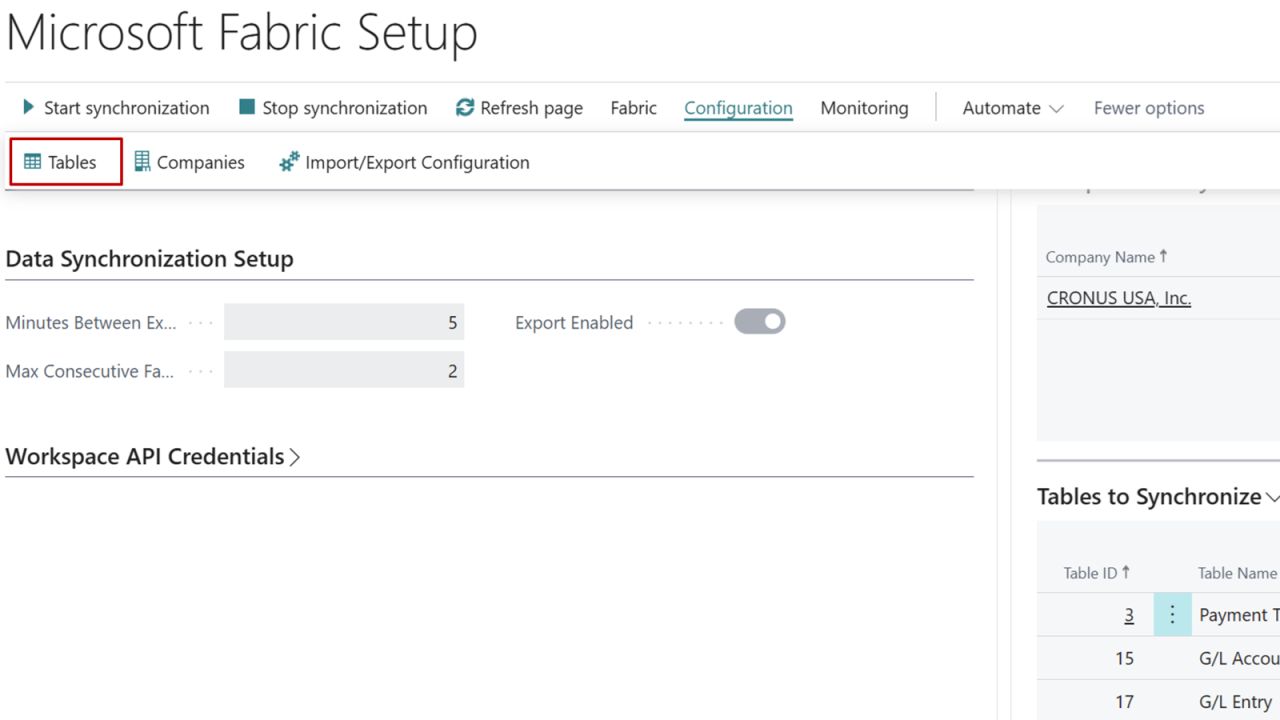Toggle the Export Enabled switch

(760, 322)
